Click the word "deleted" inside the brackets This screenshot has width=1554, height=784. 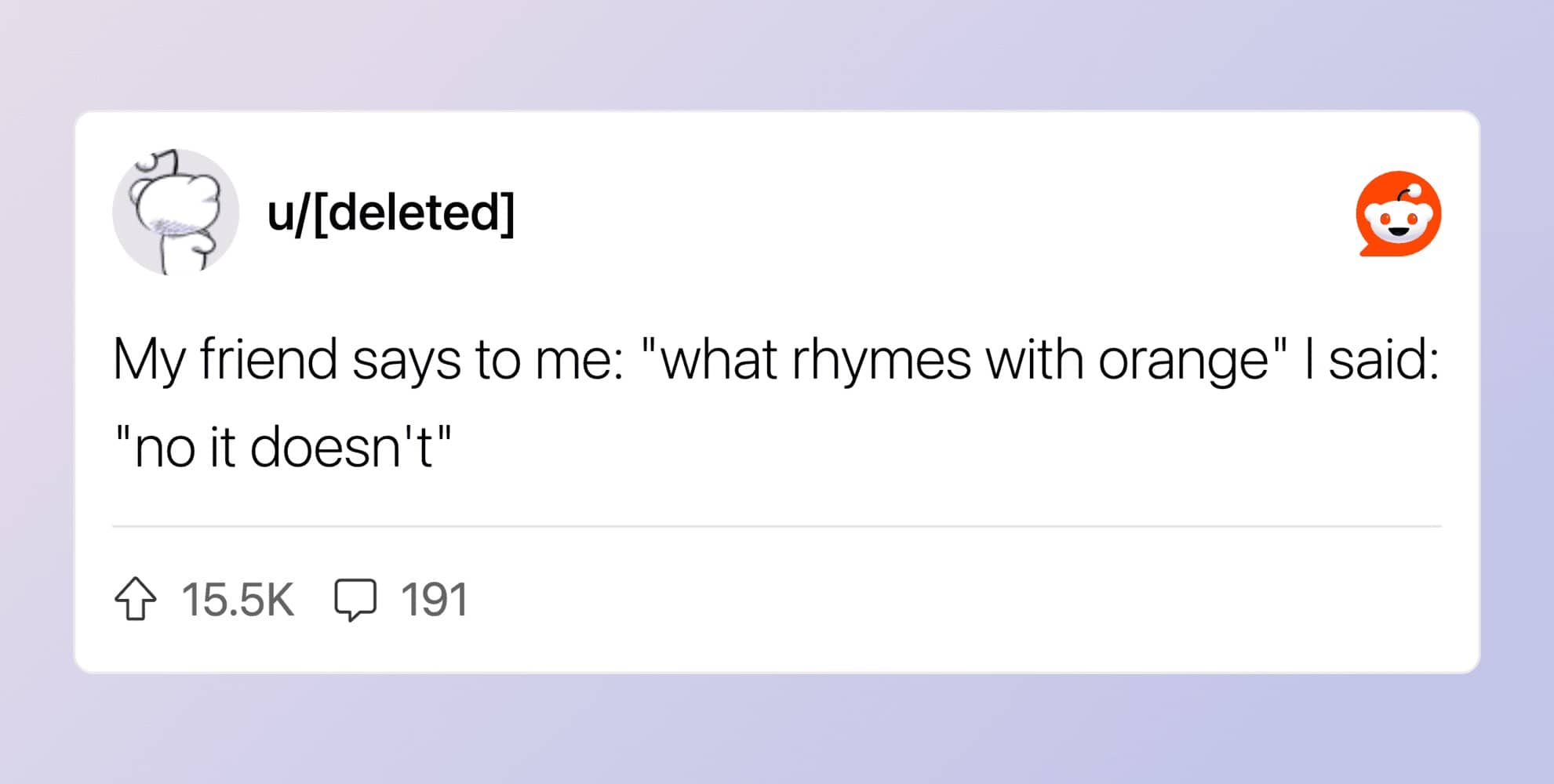tap(413, 212)
